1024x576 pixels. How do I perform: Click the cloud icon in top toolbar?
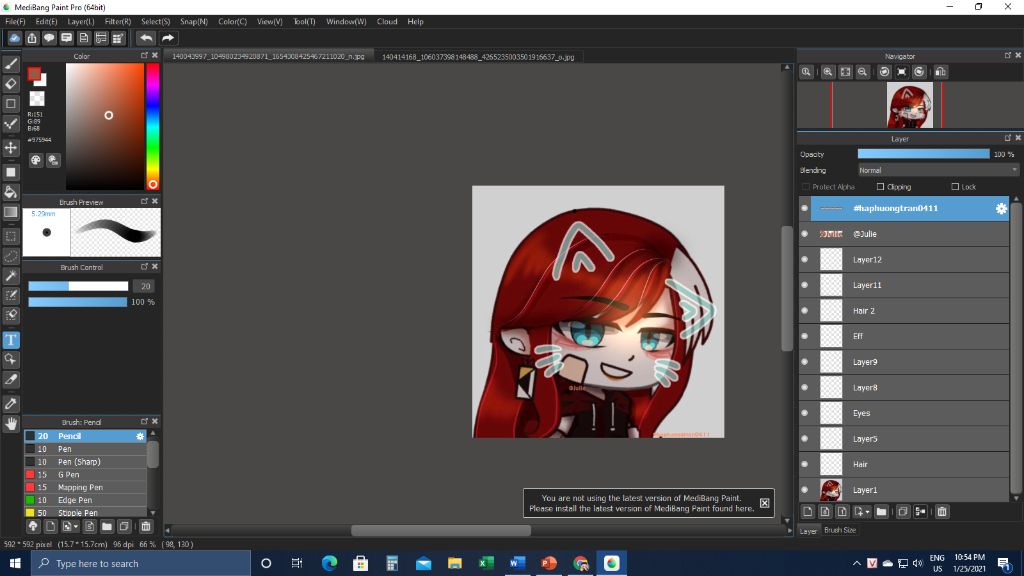pos(14,38)
